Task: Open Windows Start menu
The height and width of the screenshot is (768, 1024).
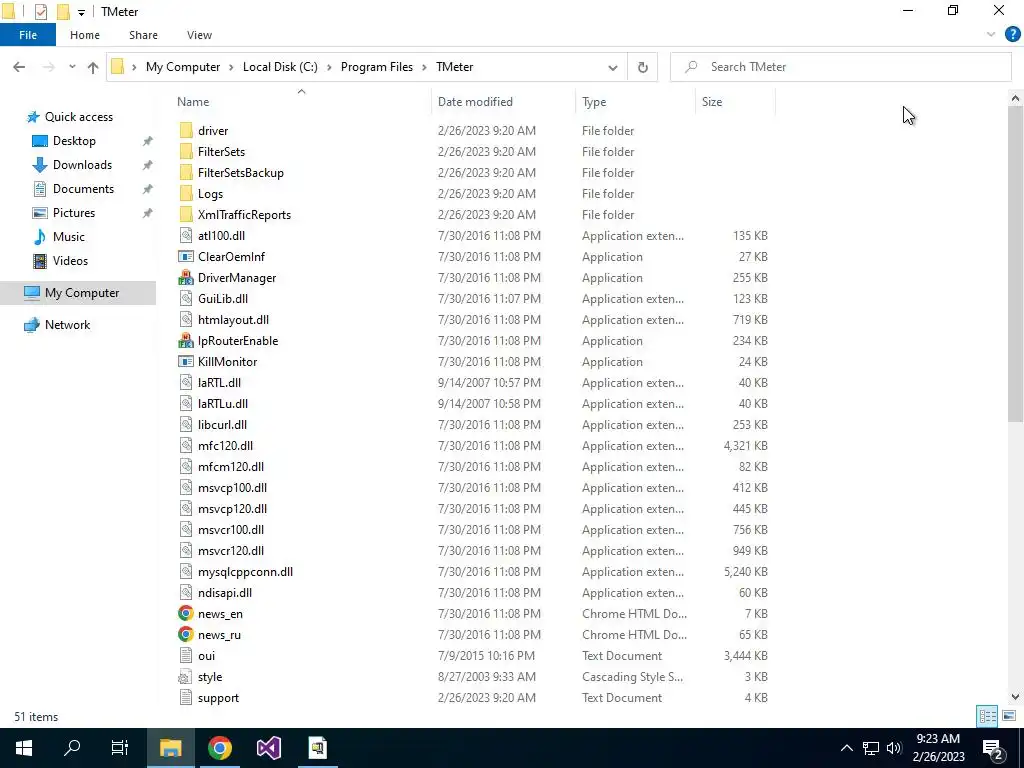Action: tap(24, 748)
